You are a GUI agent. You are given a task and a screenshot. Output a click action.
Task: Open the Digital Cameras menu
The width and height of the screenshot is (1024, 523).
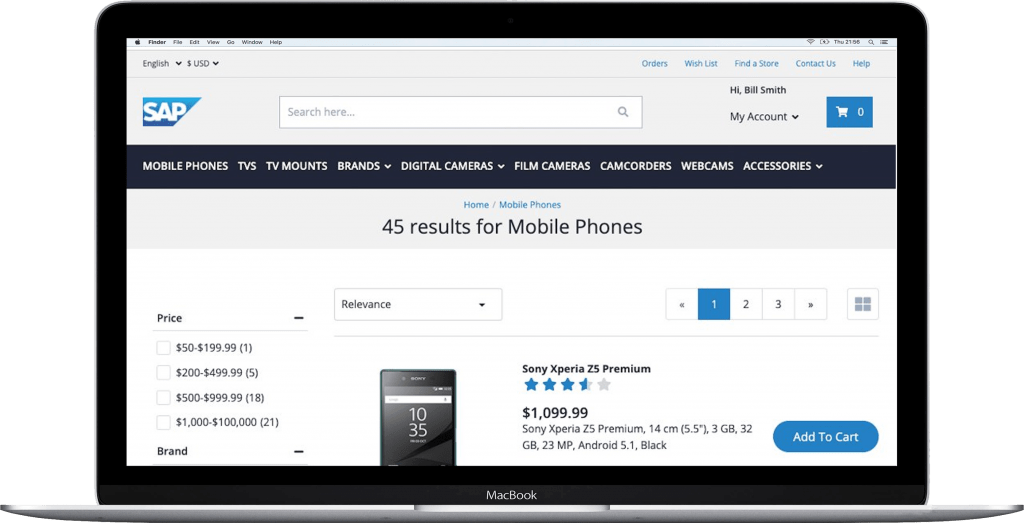click(452, 166)
